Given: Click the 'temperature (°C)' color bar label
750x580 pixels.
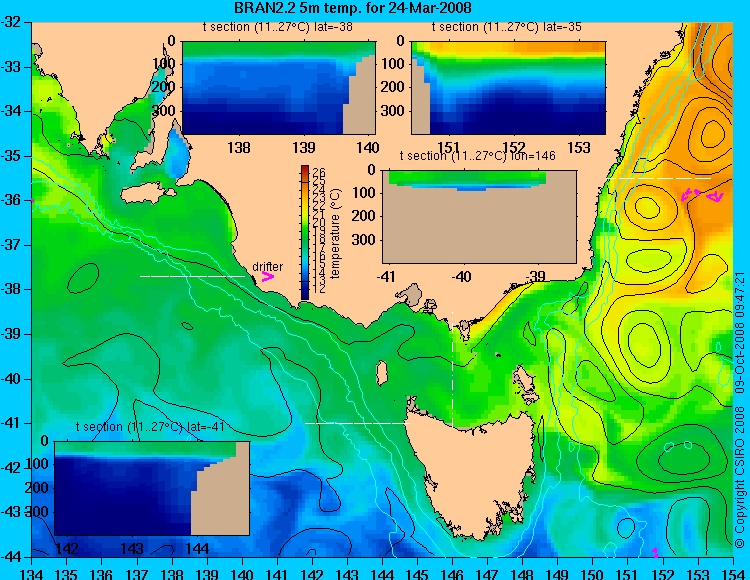Looking at the screenshot, I should click(336, 233).
